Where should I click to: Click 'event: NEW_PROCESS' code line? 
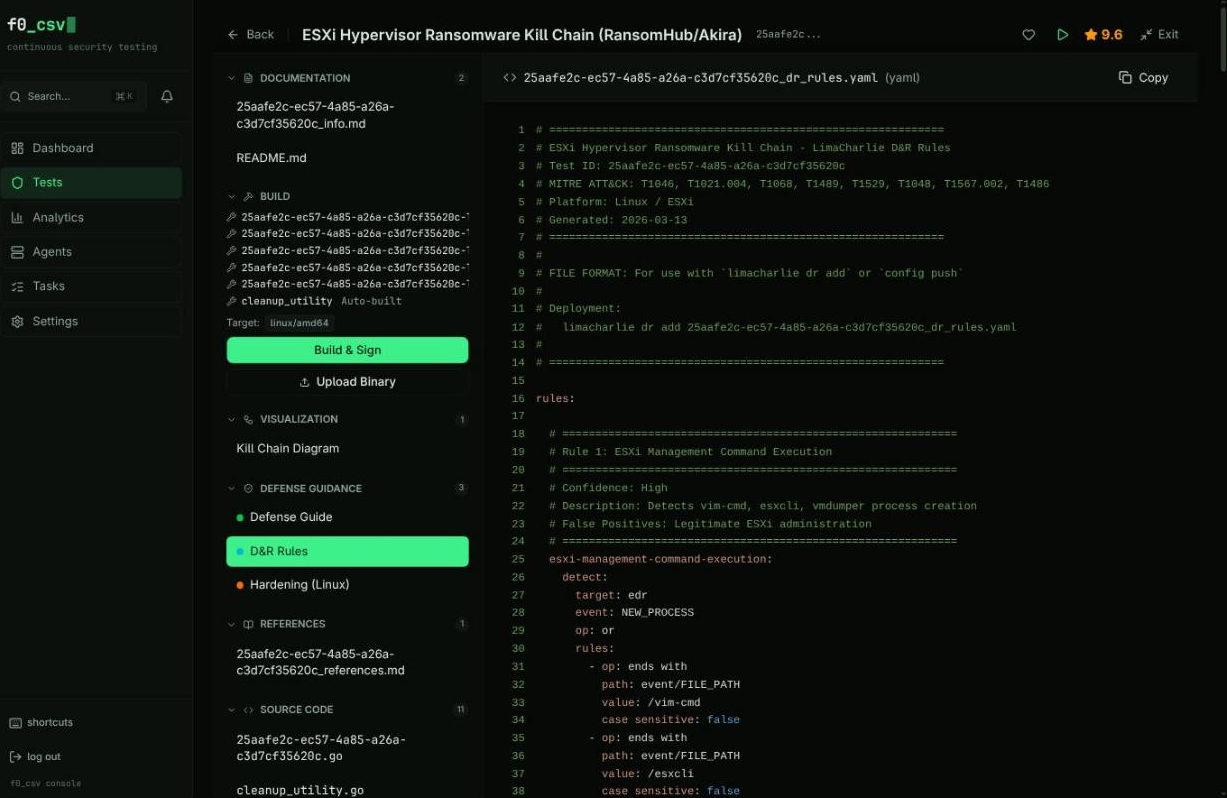634,612
